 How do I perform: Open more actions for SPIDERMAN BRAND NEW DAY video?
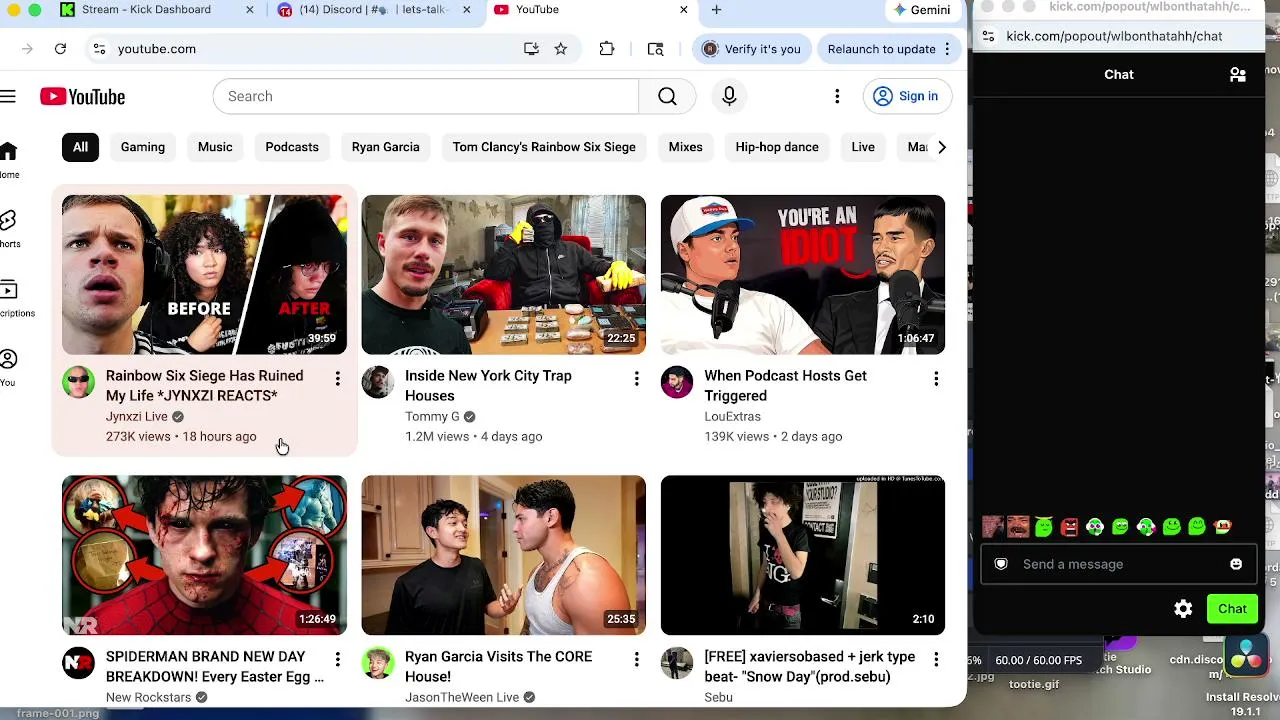coord(337,660)
